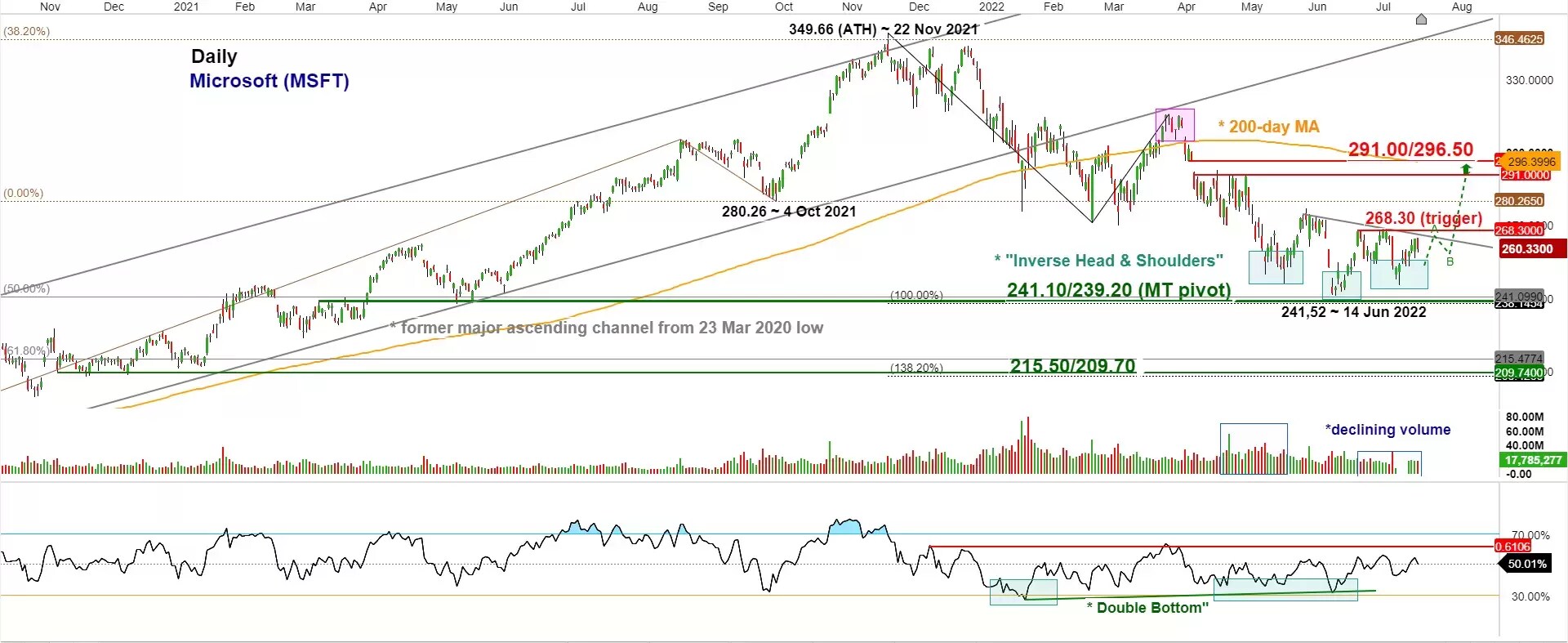The image size is (1568, 643).
Task: Click the Sep label on the time axis
Action: click(x=718, y=7)
